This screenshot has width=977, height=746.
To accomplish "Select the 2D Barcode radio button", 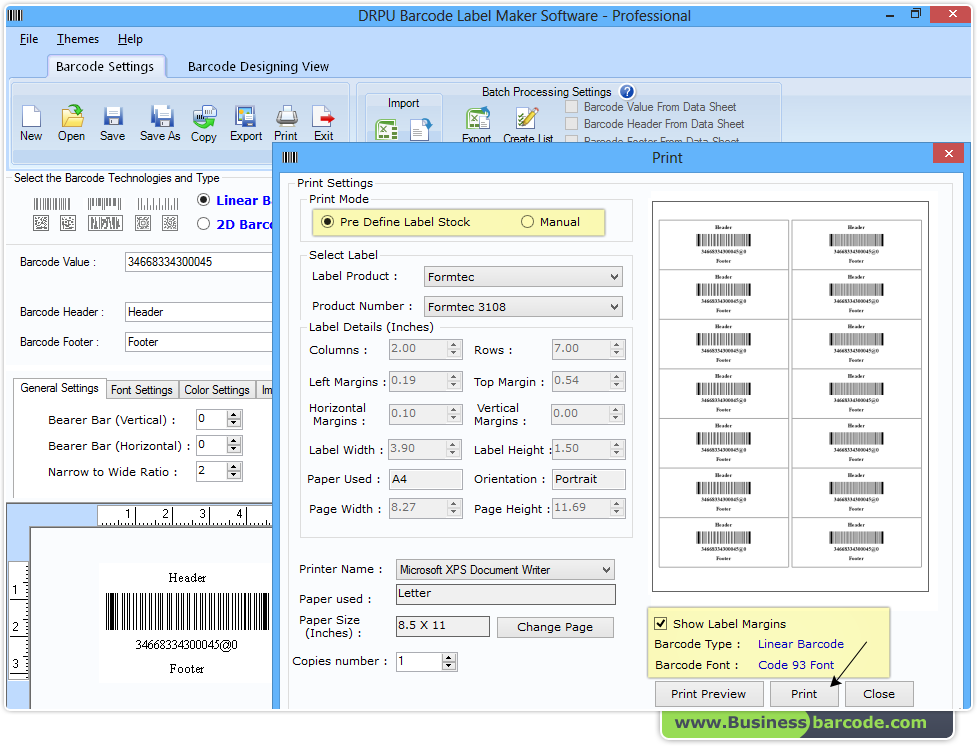I will (204, 224).
